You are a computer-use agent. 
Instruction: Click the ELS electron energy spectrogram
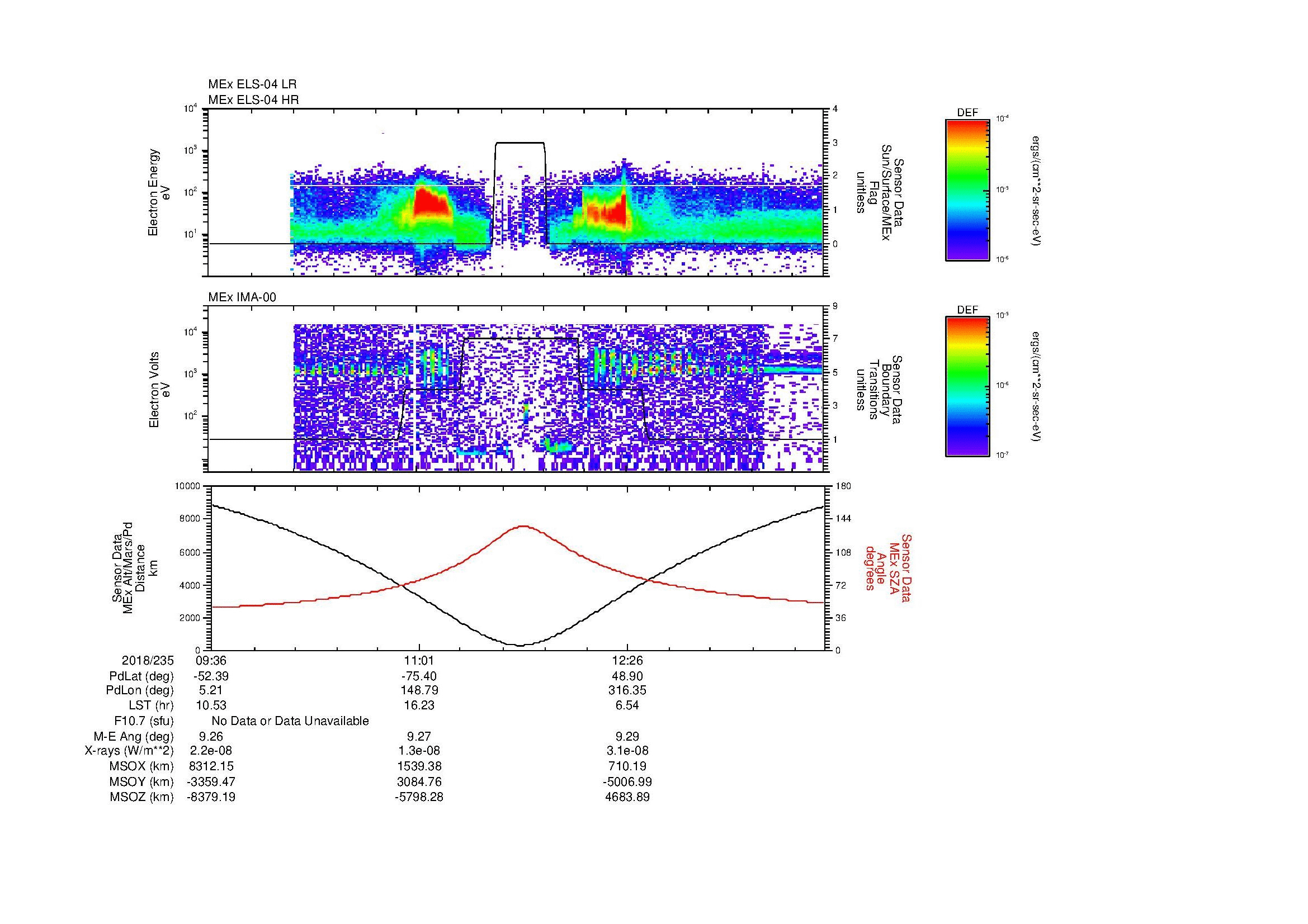(x=517, y=192)
